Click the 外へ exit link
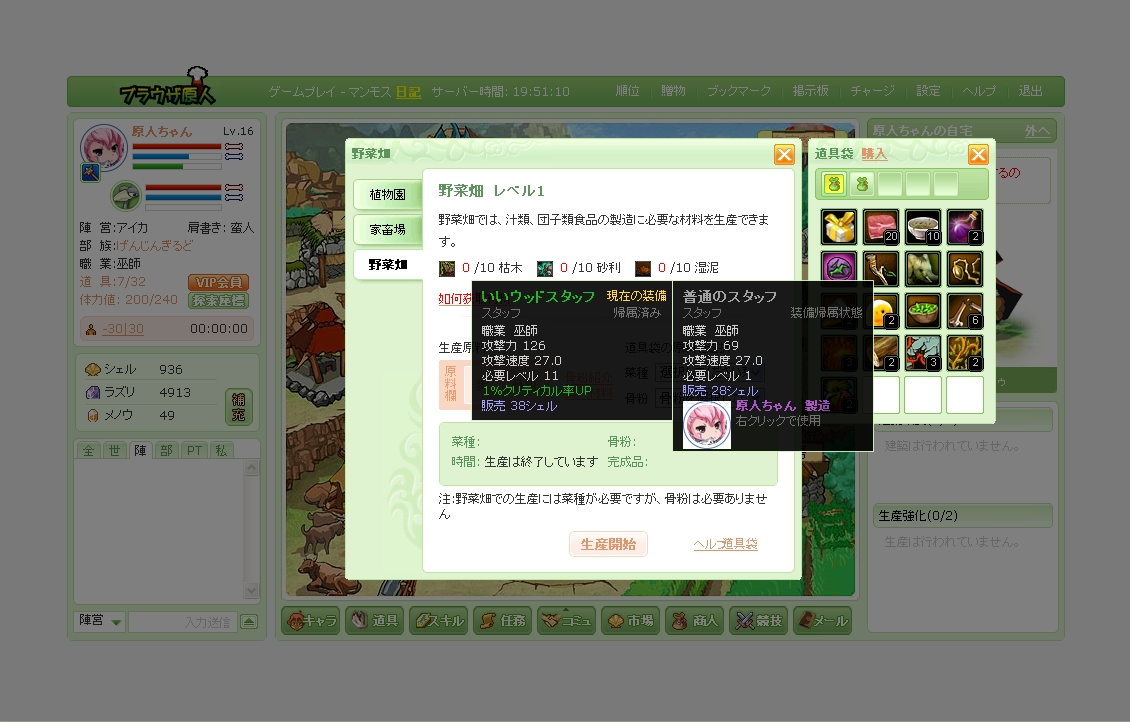Screen dimensions: 1130x722 pyautogui.click(x=1038, y=130)
